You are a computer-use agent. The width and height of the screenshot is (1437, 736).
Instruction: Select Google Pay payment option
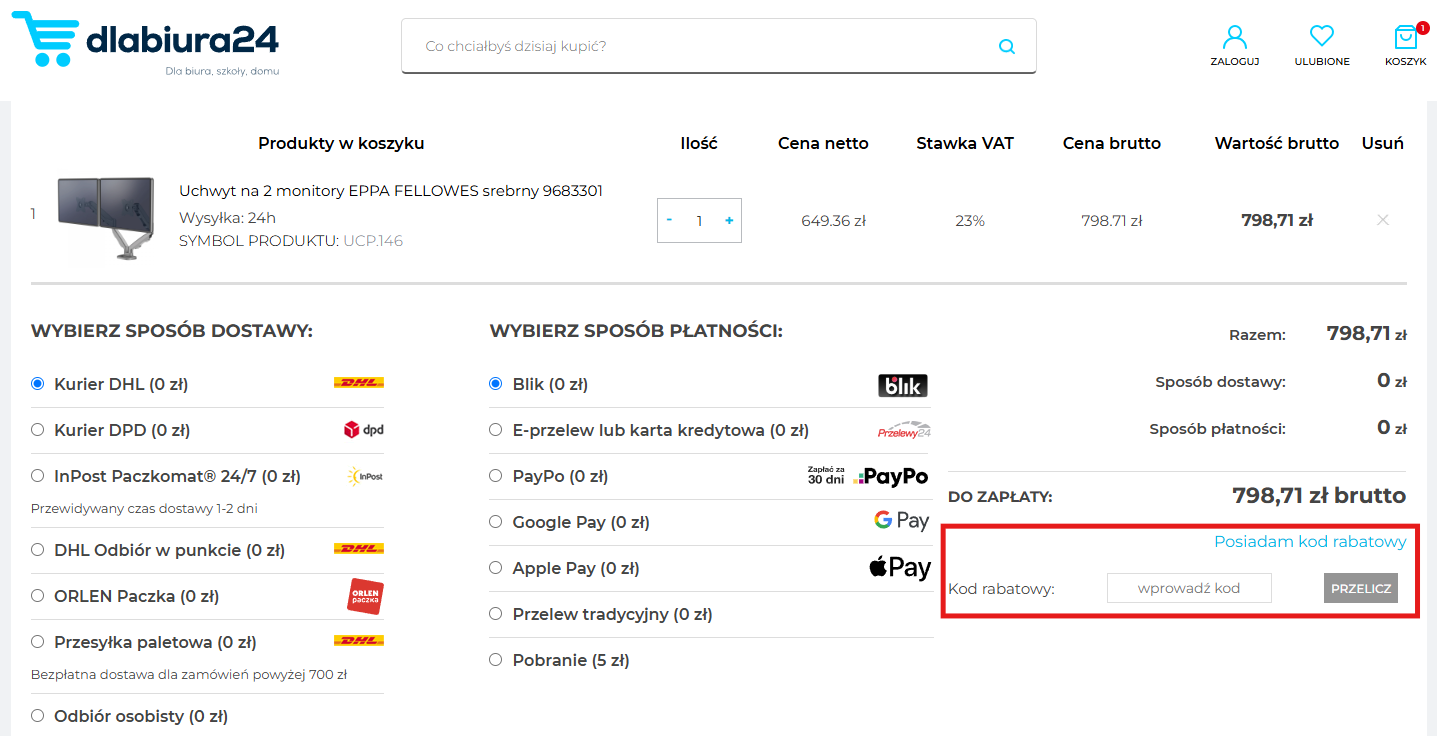496,522
